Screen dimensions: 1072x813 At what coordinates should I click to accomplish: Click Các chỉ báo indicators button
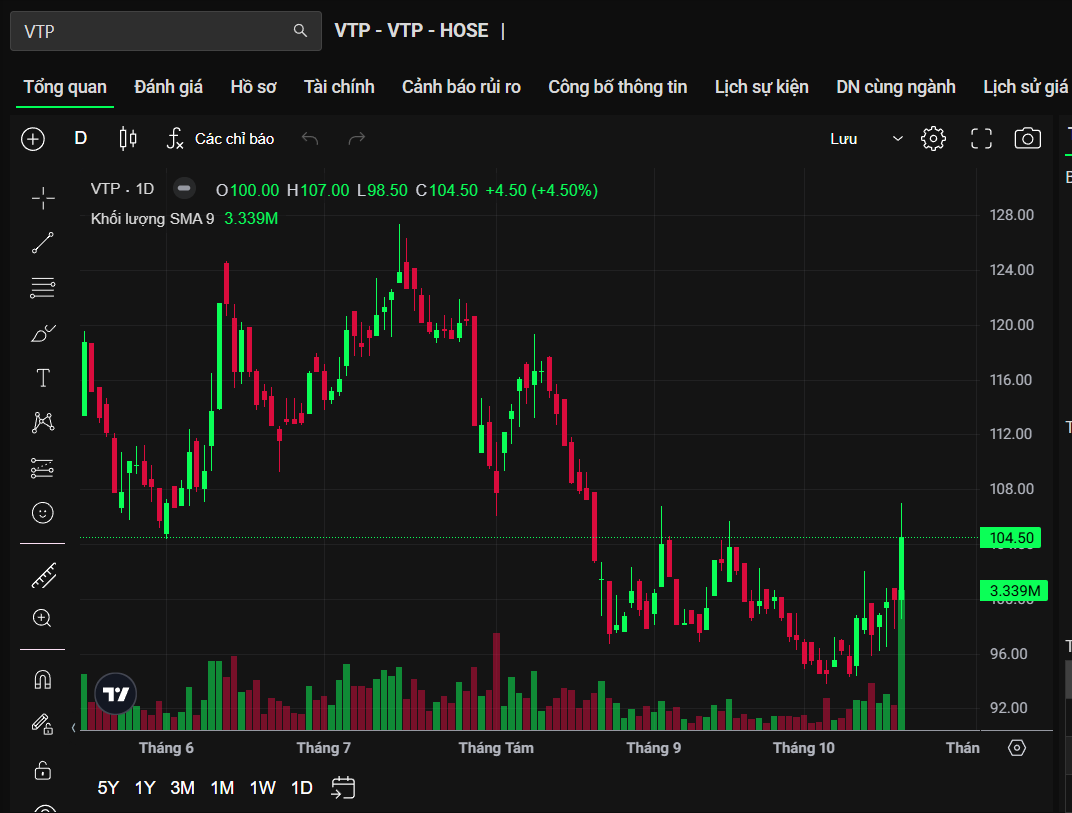220,139
